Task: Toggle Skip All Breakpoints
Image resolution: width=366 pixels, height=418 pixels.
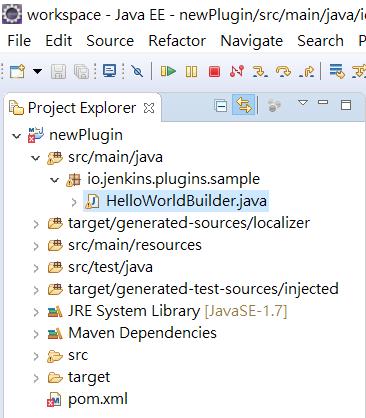Action: click(x=137, y=71)
